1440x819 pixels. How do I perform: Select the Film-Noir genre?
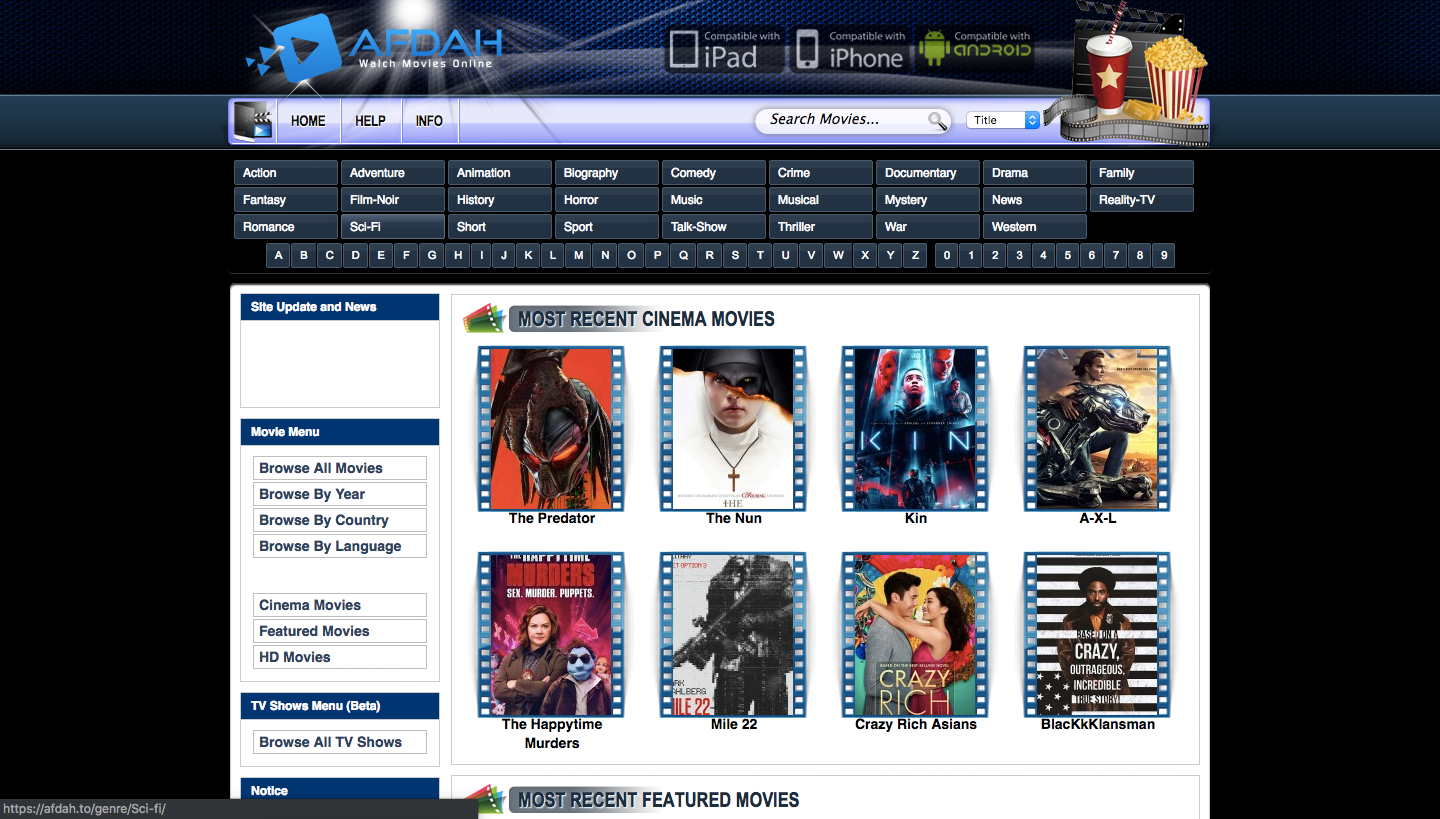pyautogui.click(x=393, y=200)
